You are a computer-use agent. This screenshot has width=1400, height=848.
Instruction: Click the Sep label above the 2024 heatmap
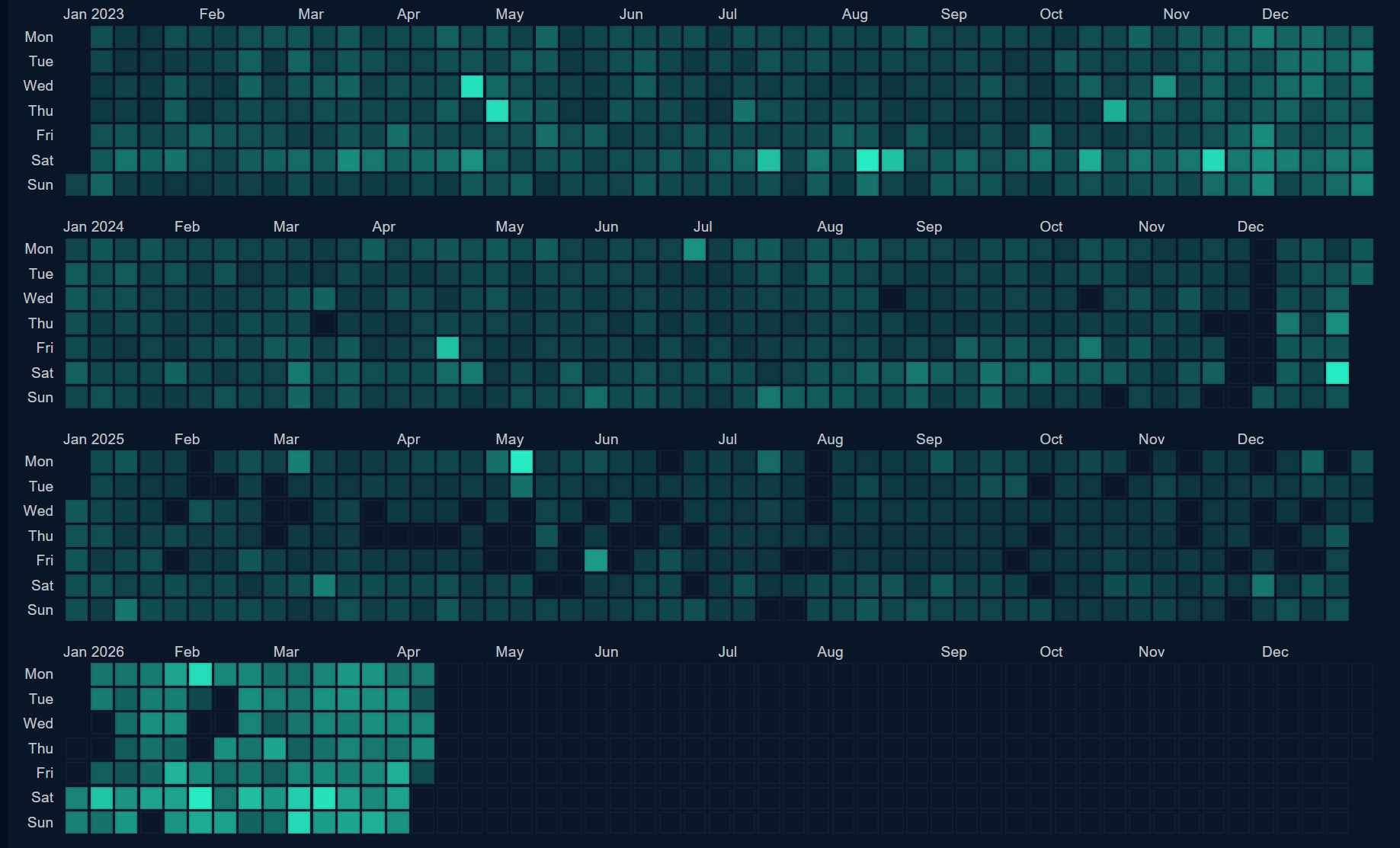[x=929, y=226]
